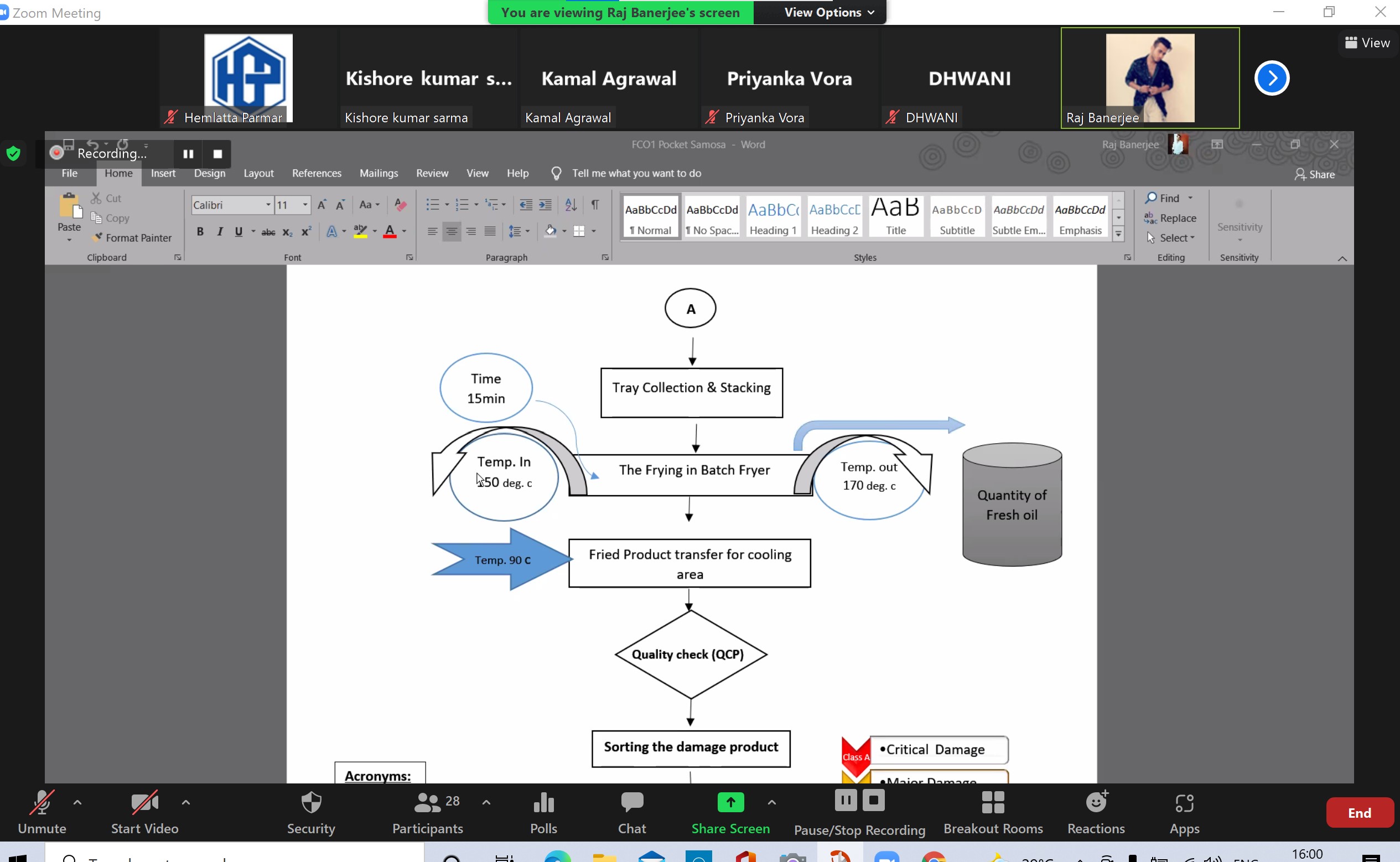
Task: Expand video options caret beside Start Video
Action: (186, 802)
